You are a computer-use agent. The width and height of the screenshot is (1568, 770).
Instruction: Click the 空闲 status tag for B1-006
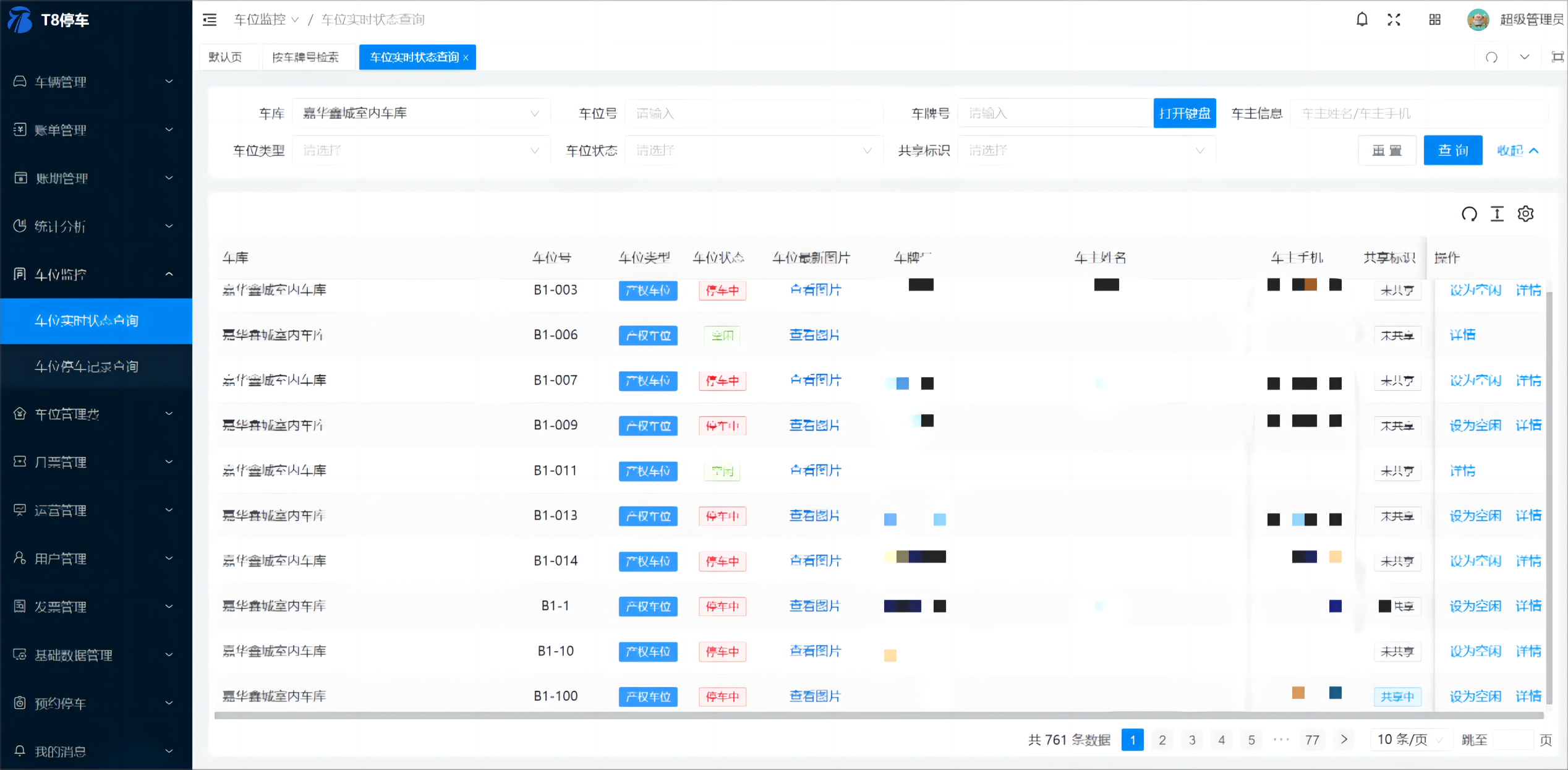click(x=722, y=335)
